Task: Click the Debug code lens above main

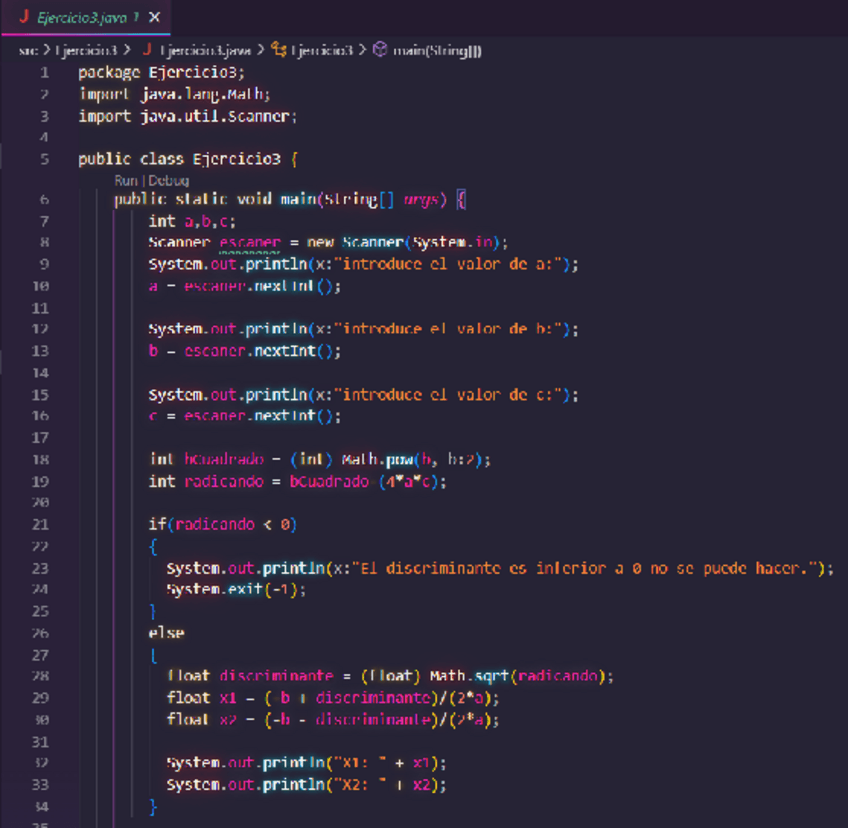Action: click(168, 181)
